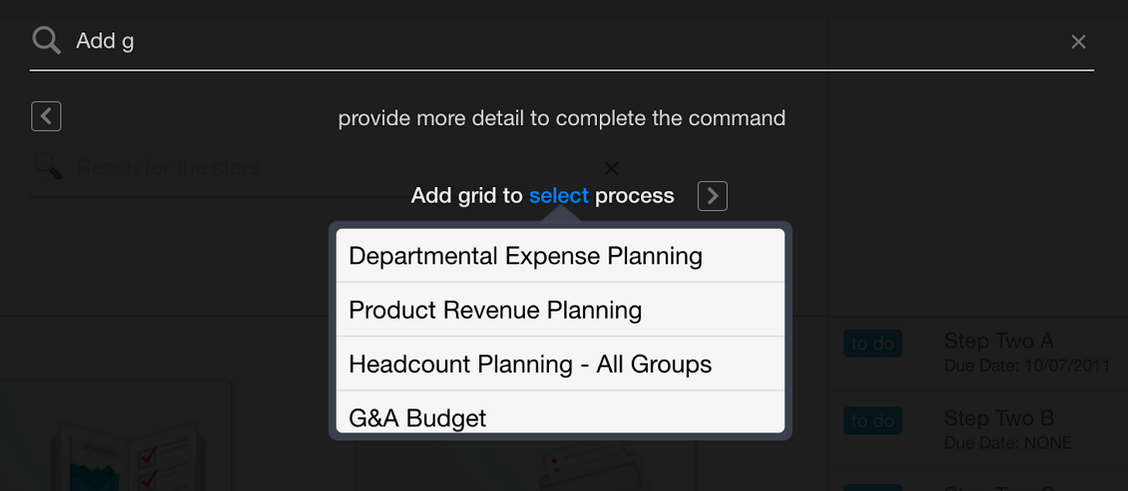Click the to do badge for Step Two A
Viewport: 1128px width, 491px height.
873,344
